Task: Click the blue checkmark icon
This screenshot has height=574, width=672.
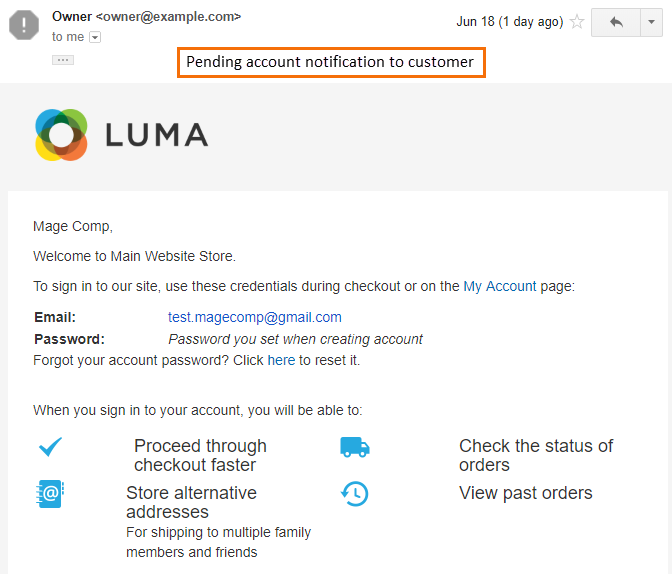Action: [x=51, y=447]
